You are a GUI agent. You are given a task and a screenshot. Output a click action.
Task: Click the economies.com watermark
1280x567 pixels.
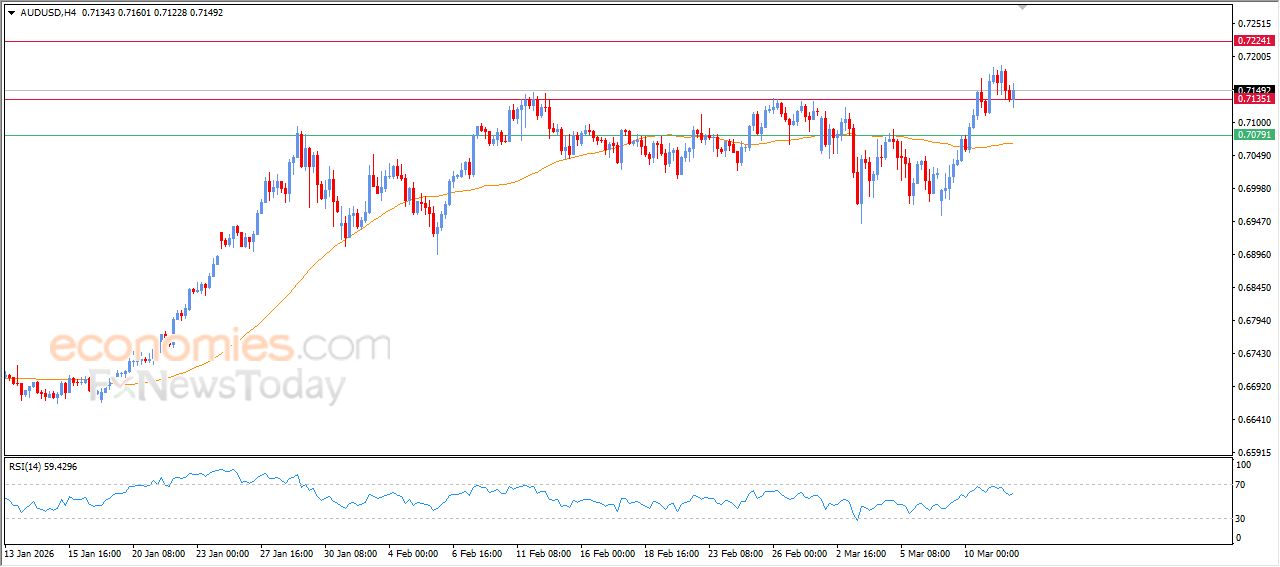220,347
